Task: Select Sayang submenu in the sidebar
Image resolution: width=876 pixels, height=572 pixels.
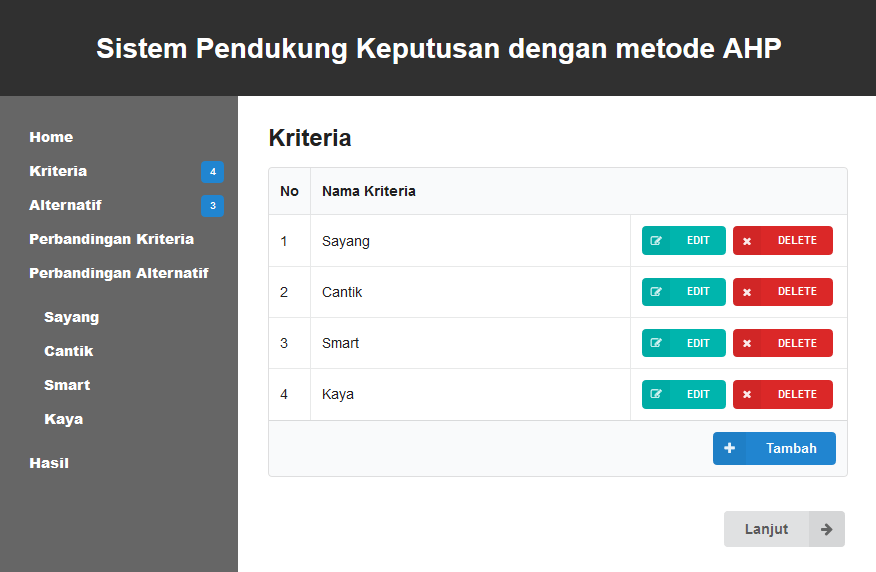Action: 71,317
